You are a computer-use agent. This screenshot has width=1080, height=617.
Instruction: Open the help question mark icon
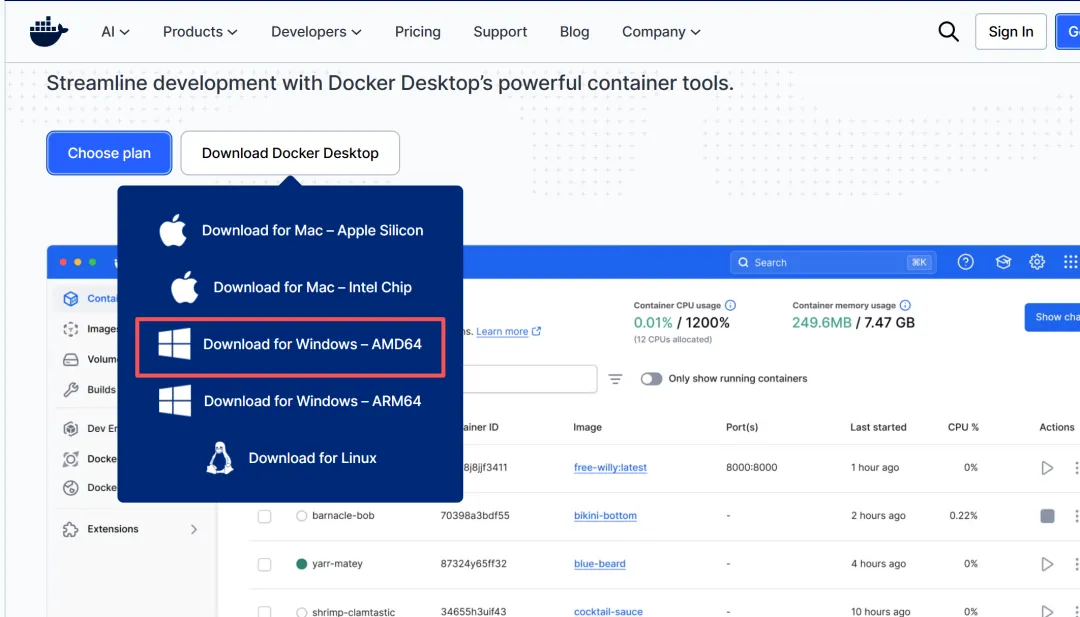(966, 262)
